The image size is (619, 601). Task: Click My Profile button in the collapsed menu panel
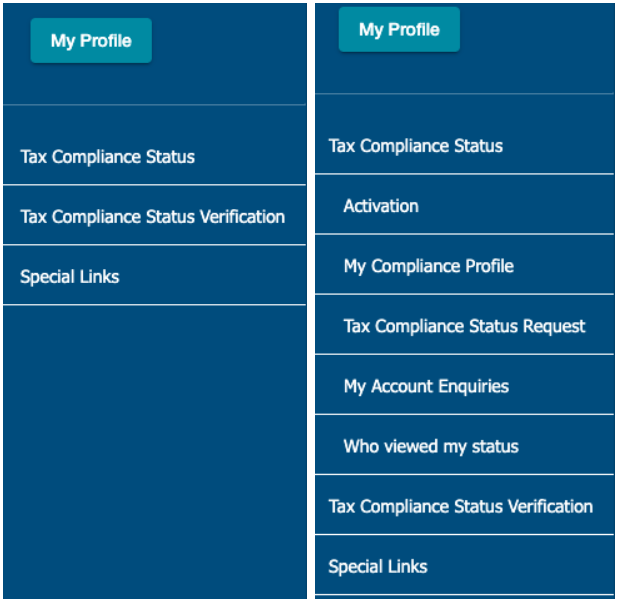click(91, 41)
